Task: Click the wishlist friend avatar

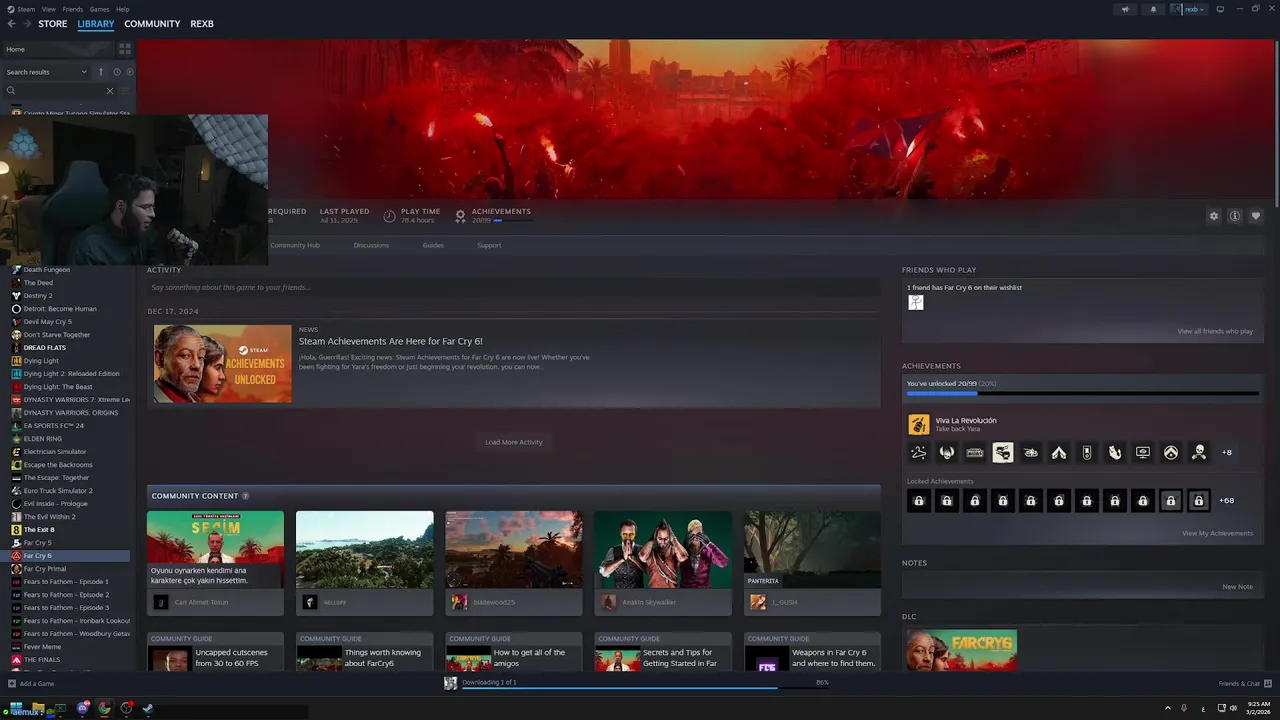Action: click(915, 303)
